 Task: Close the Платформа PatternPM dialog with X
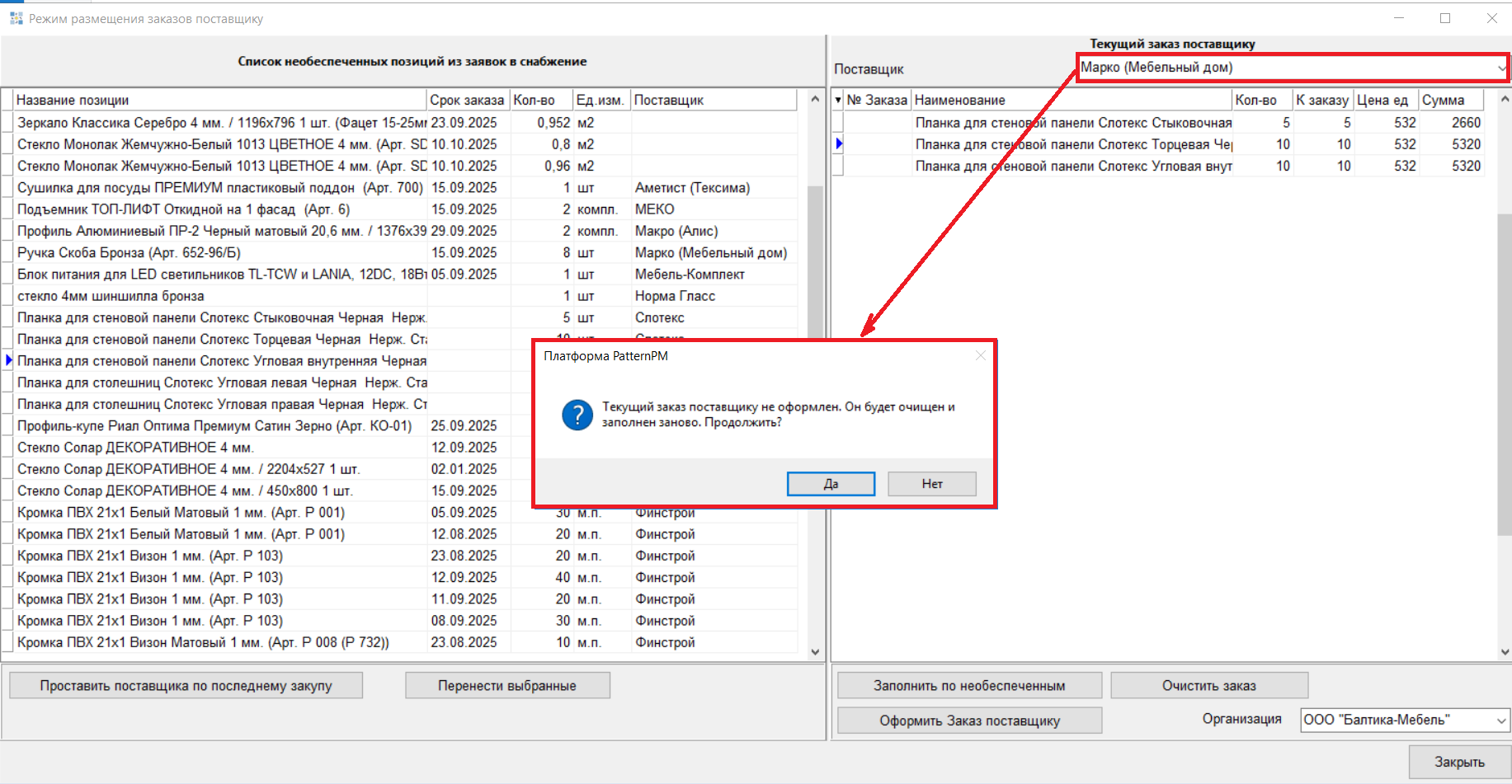(980, 355)
